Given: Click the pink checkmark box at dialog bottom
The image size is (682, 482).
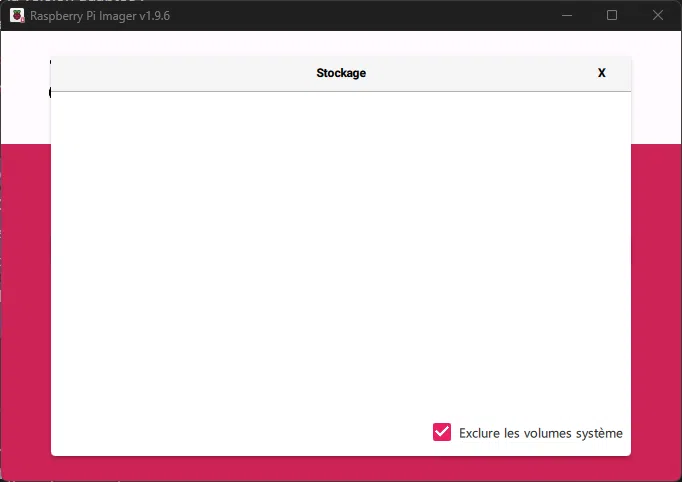Looking at the screenshot, I should click(442, 432).
